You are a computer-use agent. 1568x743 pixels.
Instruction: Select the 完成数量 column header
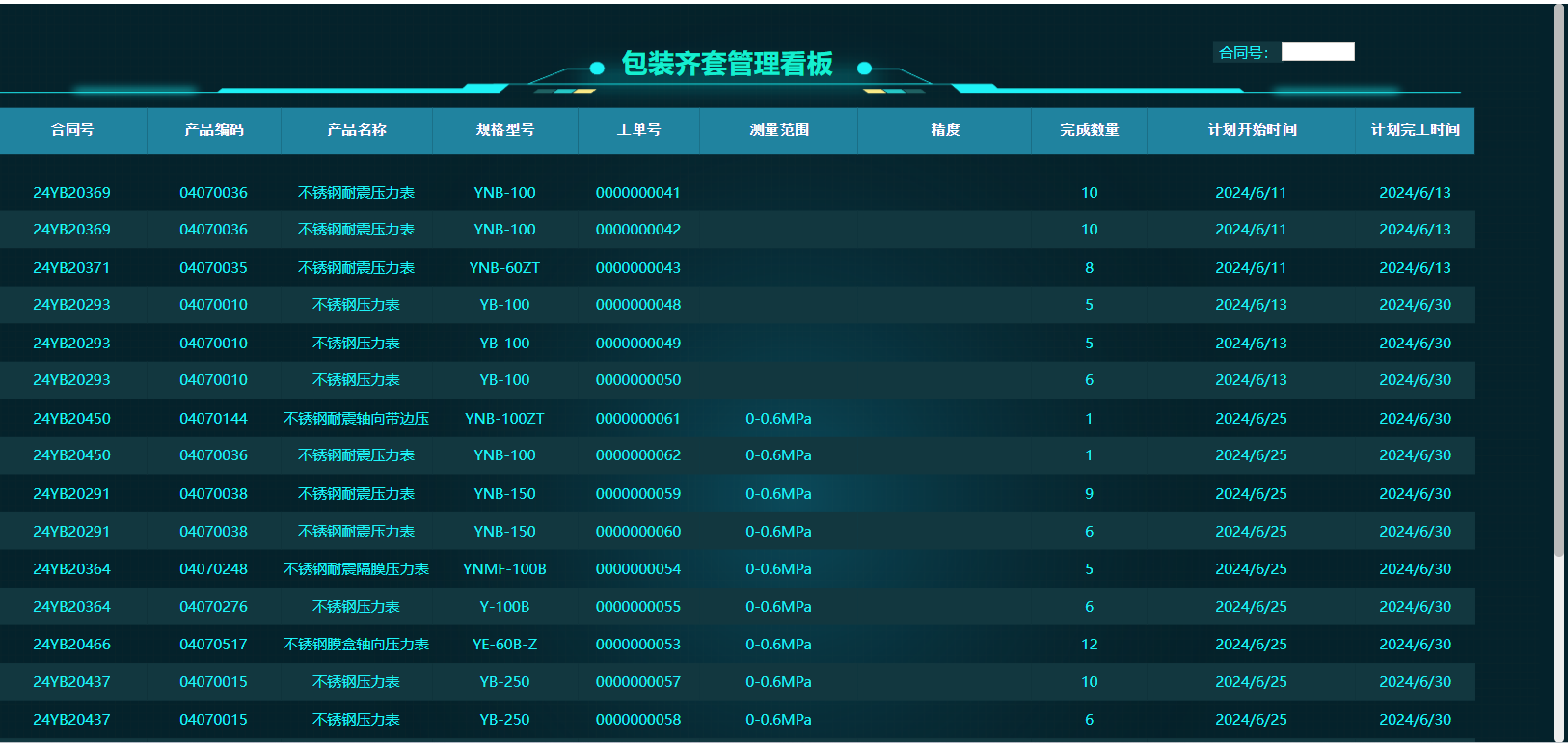point(1090,130)
